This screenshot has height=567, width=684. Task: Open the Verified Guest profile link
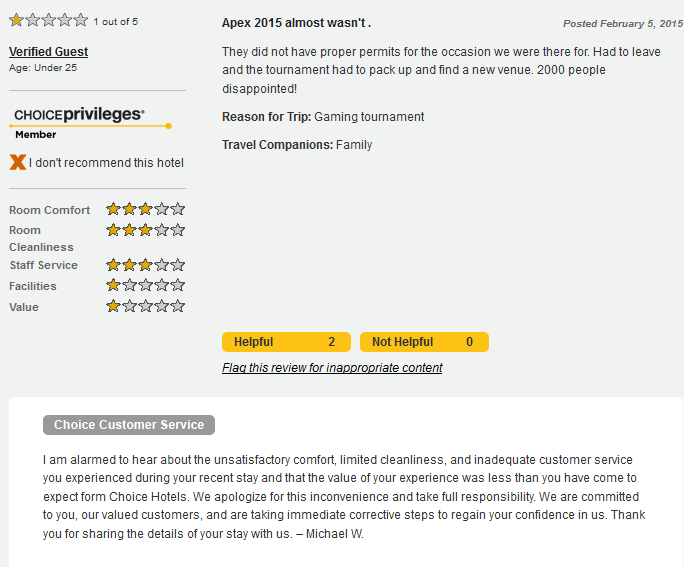pos(48,52)
